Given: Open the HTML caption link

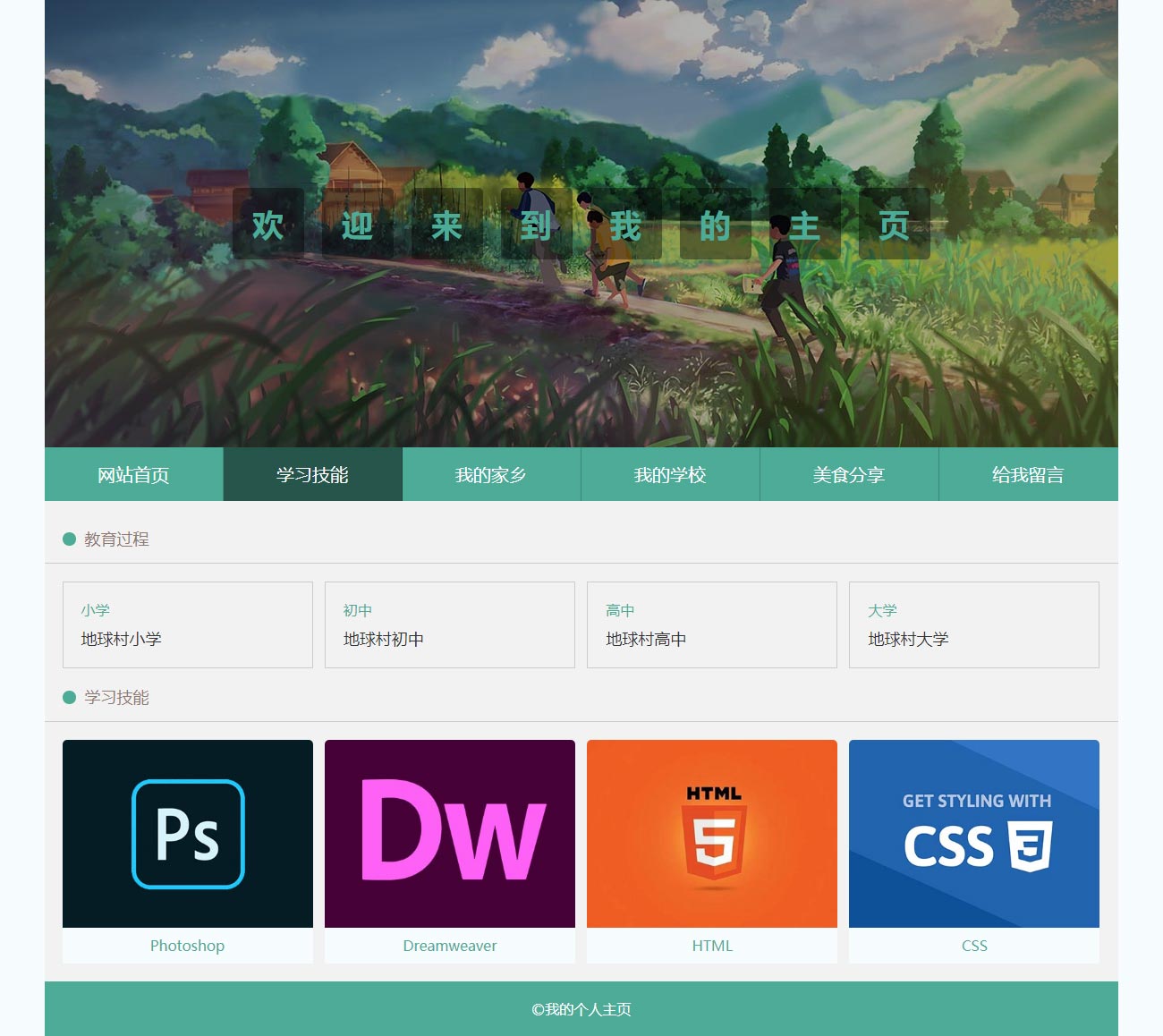Looking at the screenshot, I should coord(712,946).
